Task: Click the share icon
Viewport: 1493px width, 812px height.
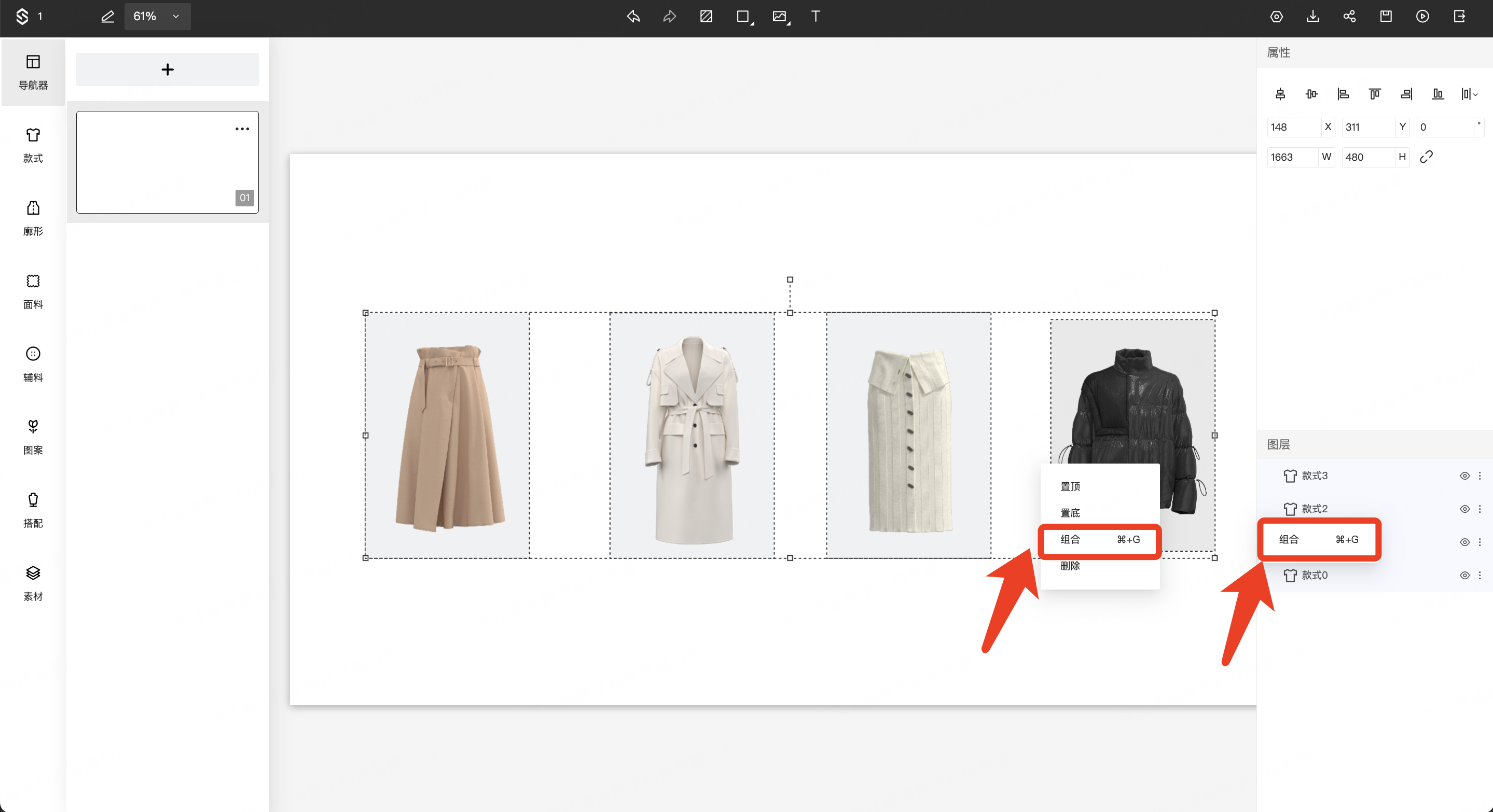Action: (x=1349, y=16)
